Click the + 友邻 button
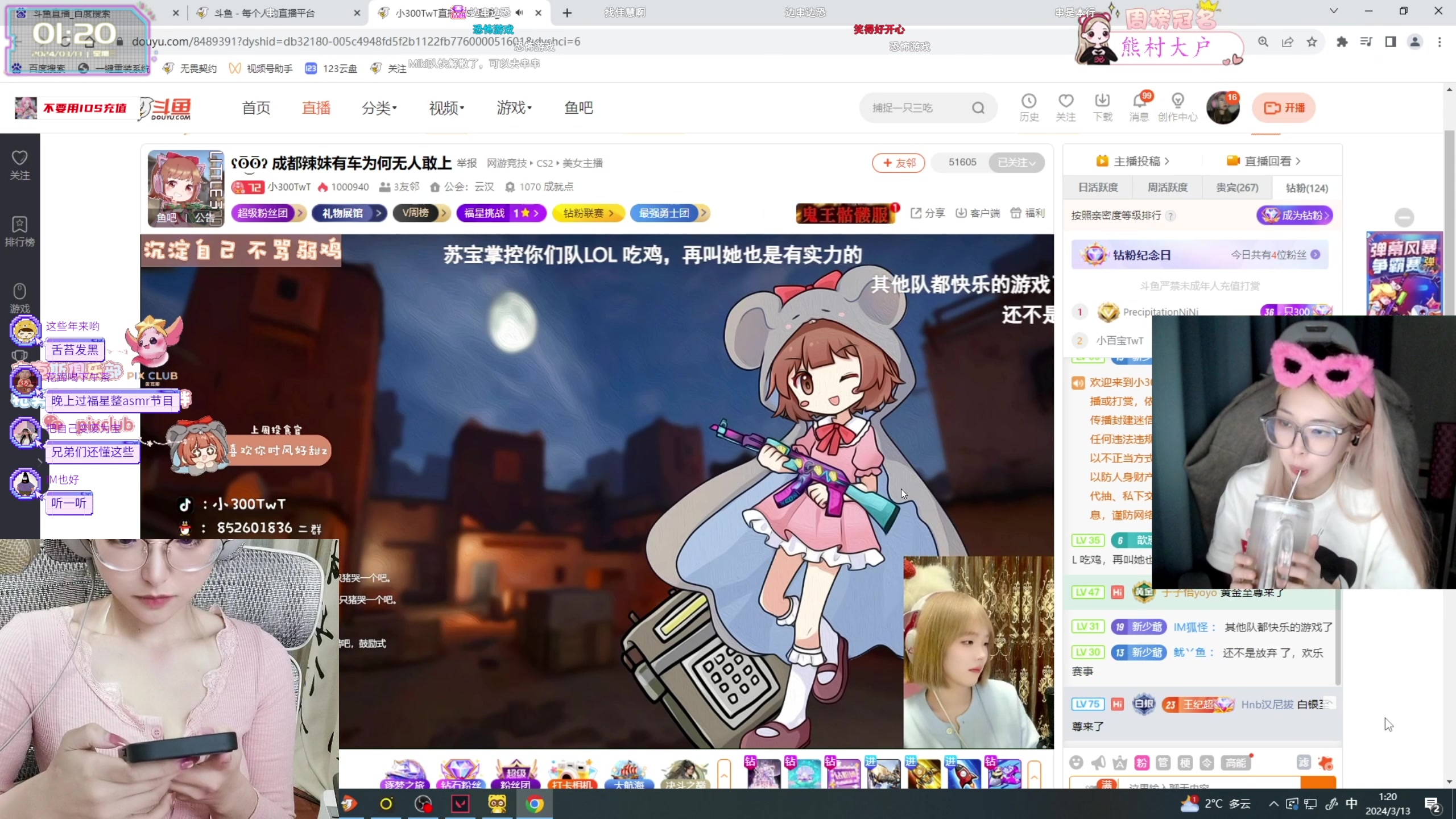The width and height of the screenshot is (1456, 819). click(899, 163)
